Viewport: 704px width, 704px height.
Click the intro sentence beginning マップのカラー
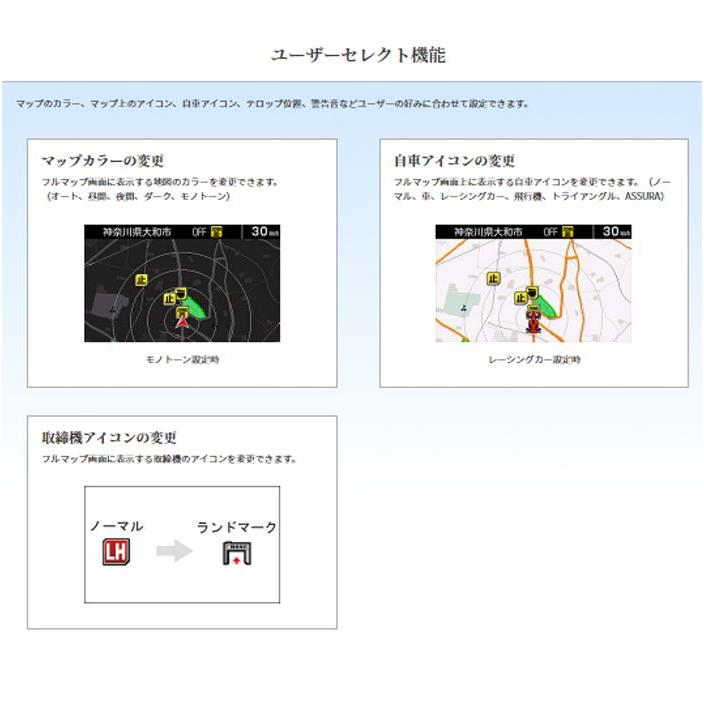tap(273, 104)
